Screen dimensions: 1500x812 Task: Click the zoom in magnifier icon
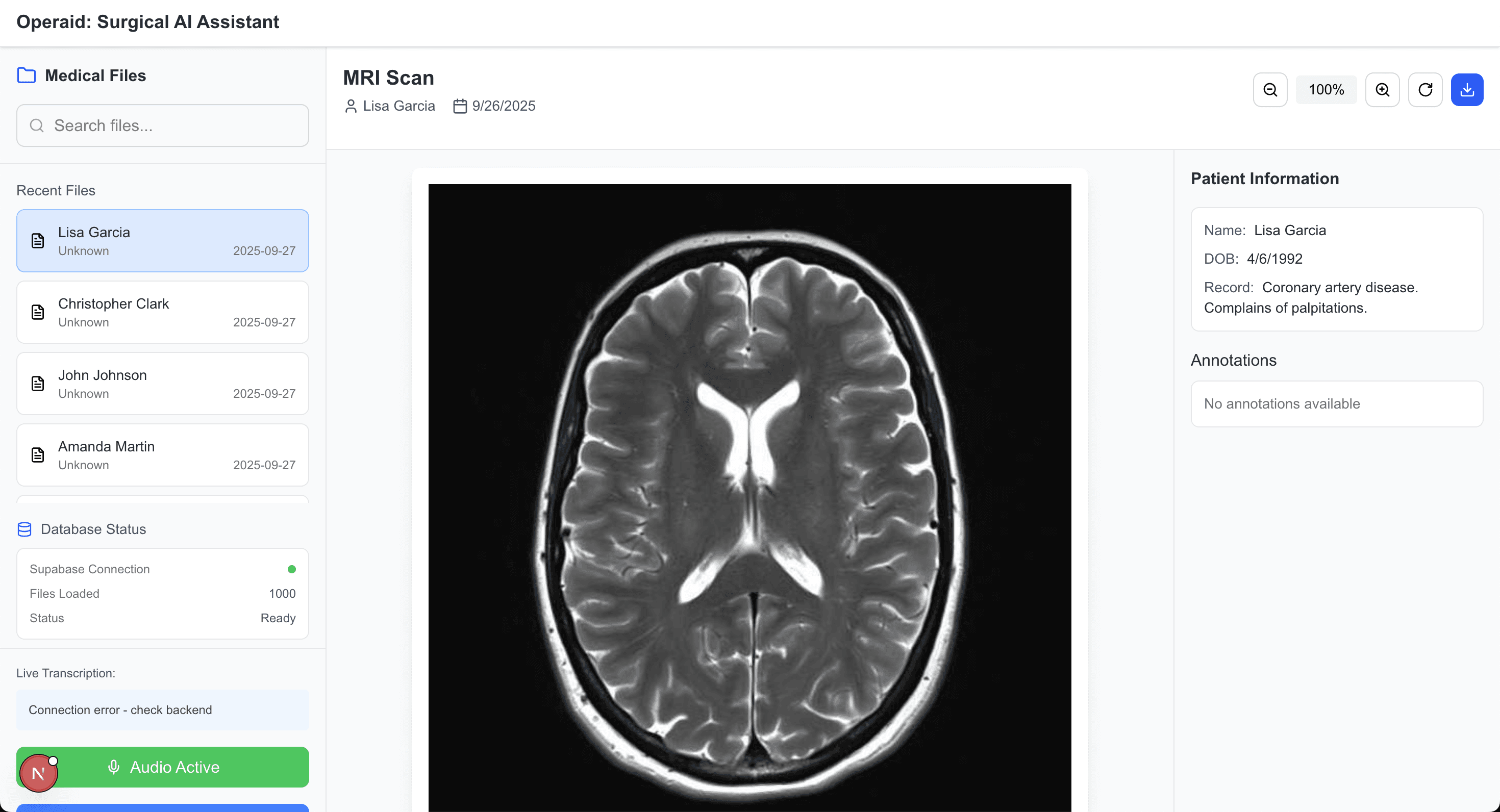click(1382, 90)
